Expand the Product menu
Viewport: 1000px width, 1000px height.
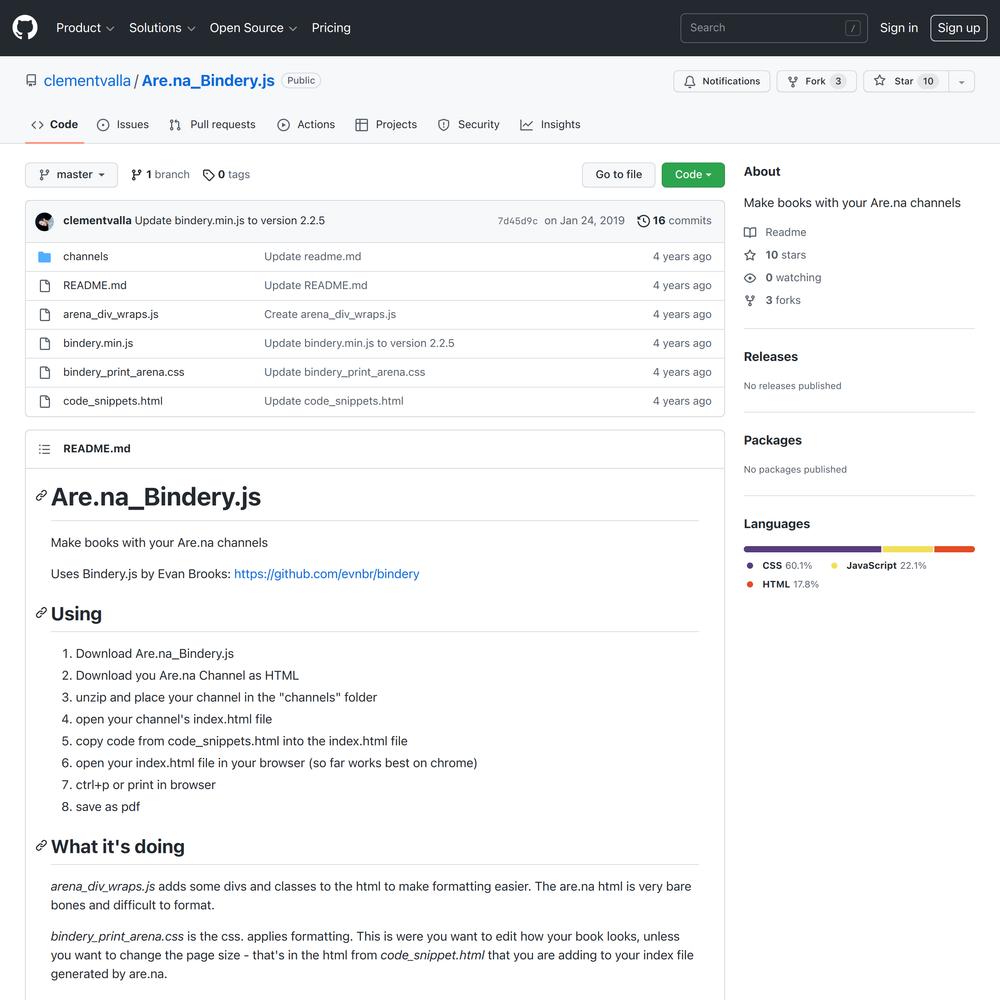85,28
